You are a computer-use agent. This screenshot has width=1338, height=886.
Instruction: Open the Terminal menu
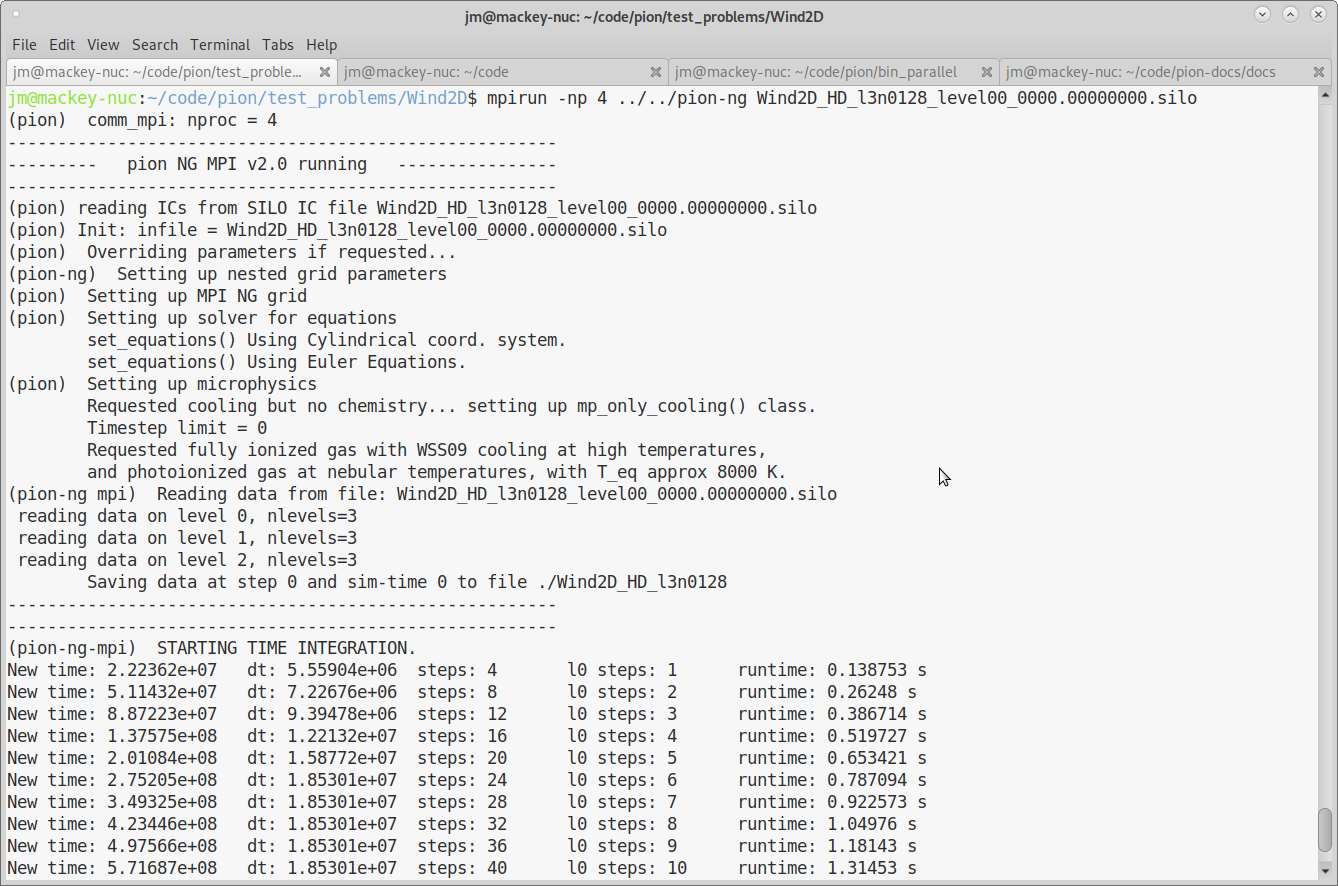220,45
